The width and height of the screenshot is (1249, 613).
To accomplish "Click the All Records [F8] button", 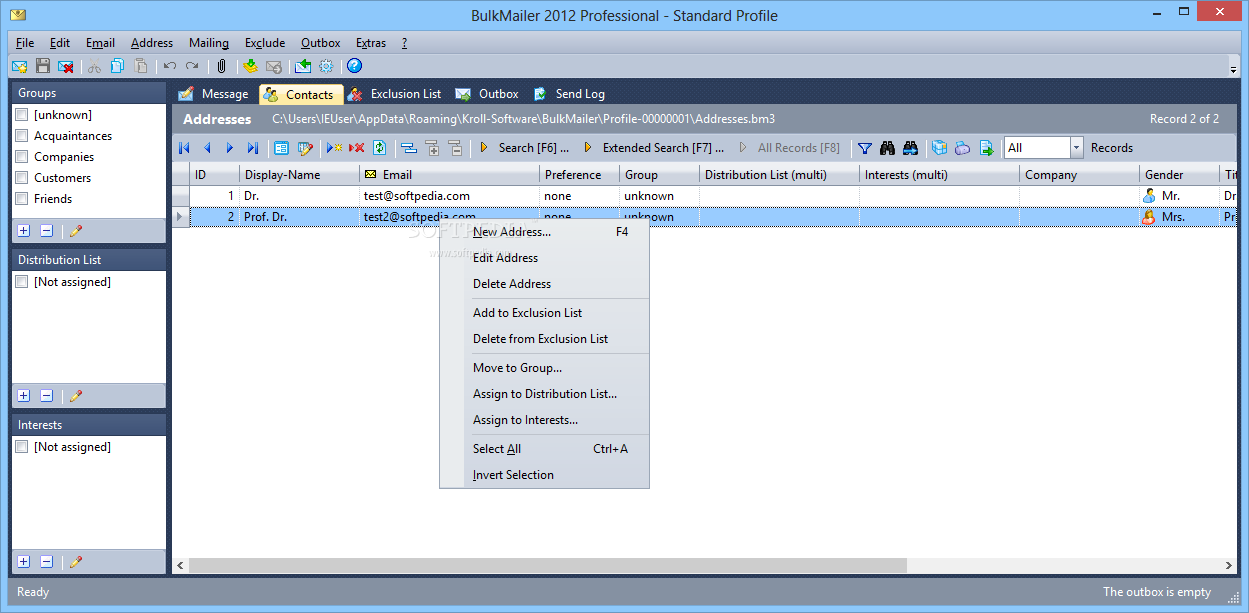I will pos(790,148).
